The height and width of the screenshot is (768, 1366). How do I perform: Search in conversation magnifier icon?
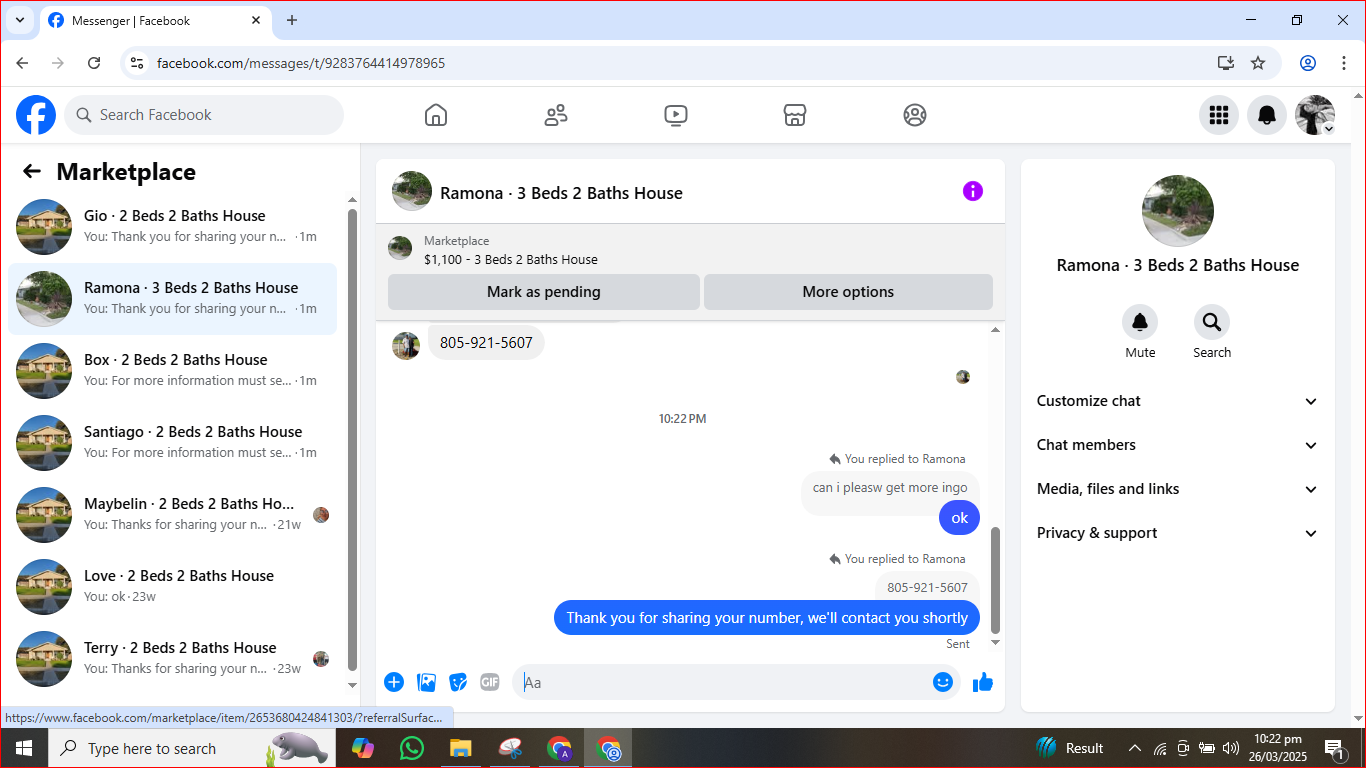pos(1212,322)
